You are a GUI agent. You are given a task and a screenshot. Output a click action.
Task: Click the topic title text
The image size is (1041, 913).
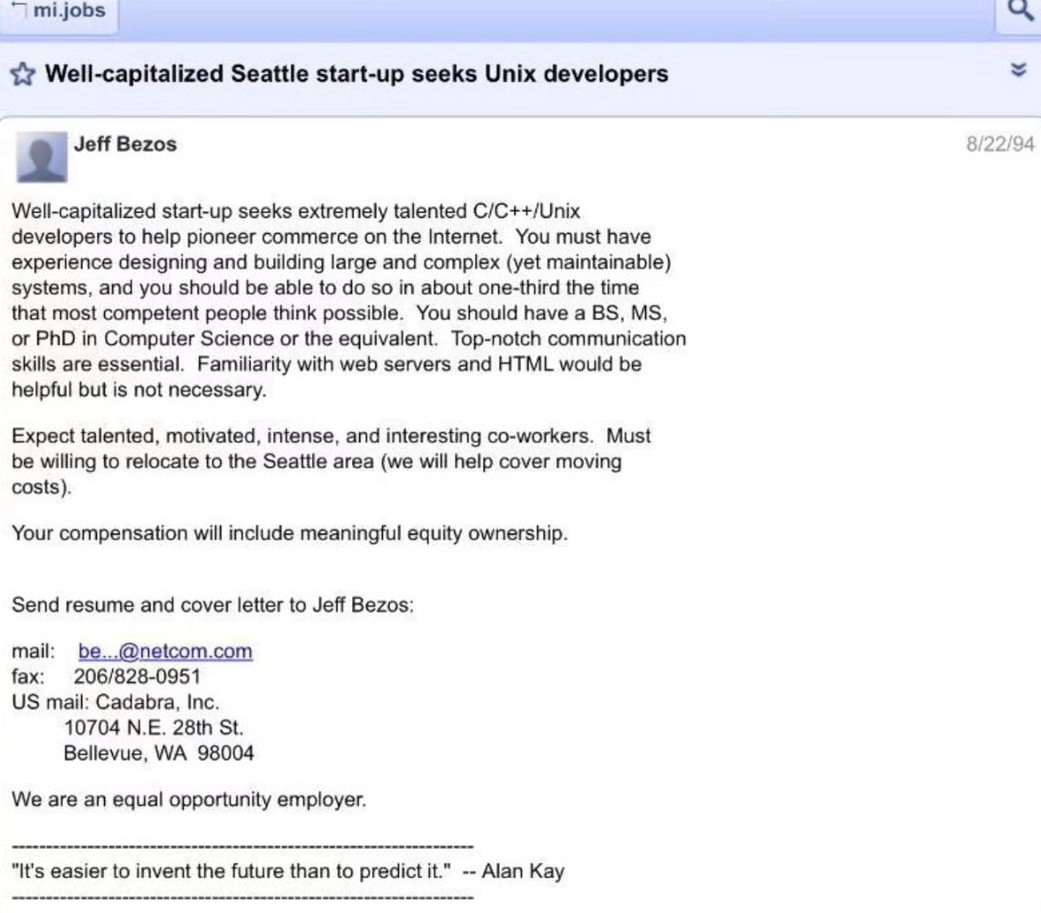357,74
